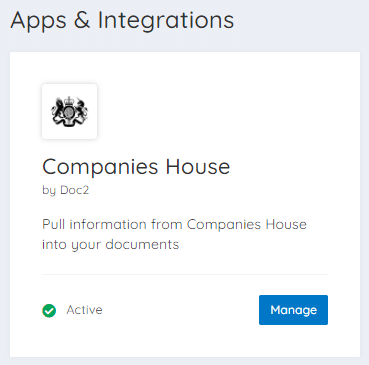Click the divider line above the Active status

(x=185, y=275)
